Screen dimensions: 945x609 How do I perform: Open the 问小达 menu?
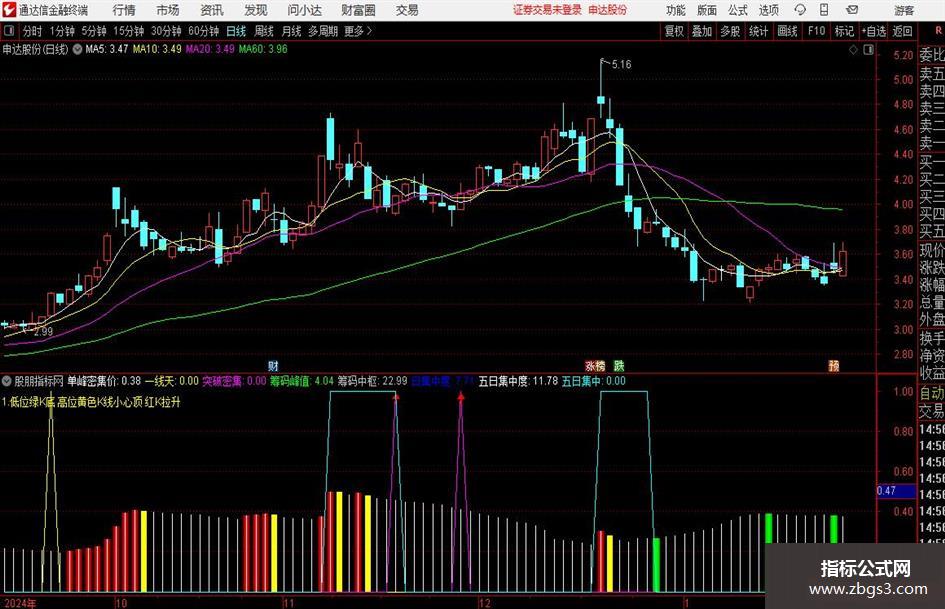pos(304,10)
